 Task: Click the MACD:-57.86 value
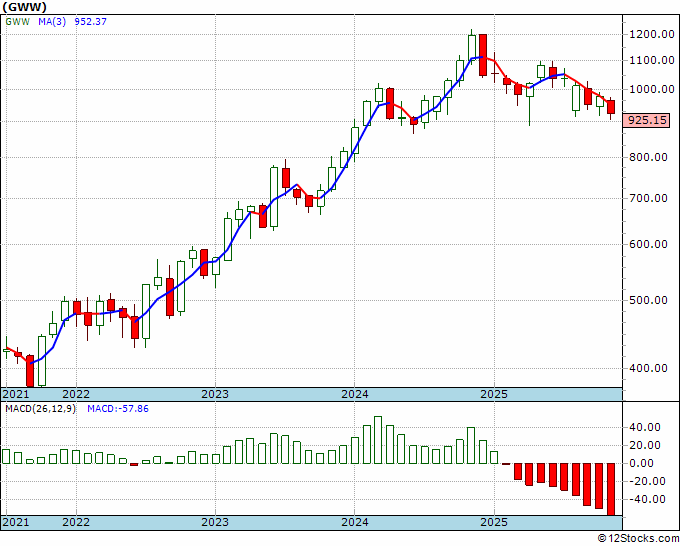pos(118,409)
